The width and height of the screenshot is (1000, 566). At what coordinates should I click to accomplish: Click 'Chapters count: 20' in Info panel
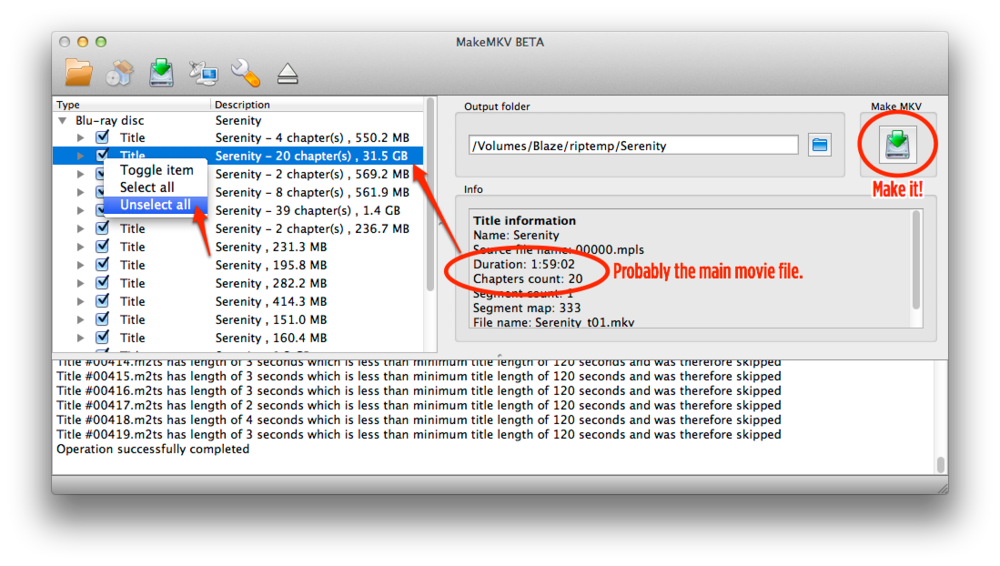coord(527,279)
